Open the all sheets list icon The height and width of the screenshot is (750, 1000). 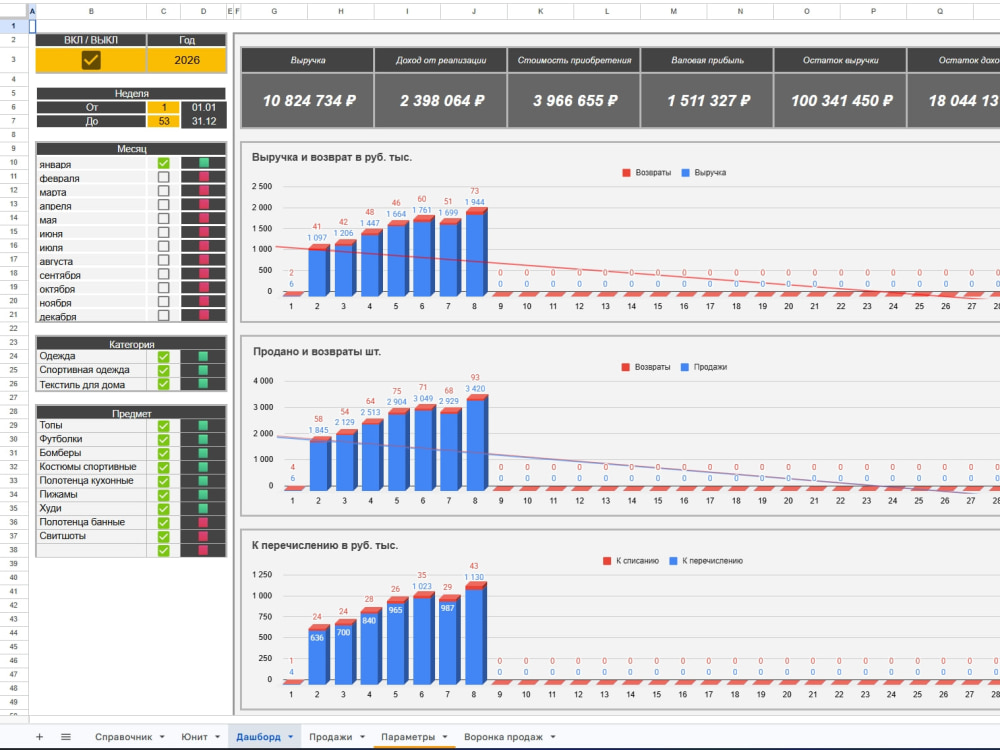(x=66, y=737)
